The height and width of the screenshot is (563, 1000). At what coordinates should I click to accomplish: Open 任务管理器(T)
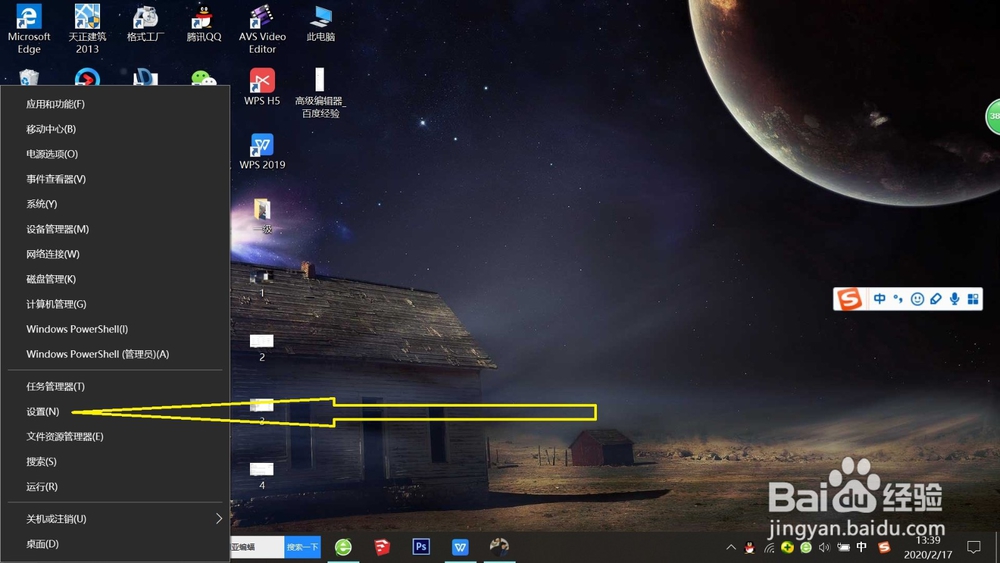tap(115, 386)
